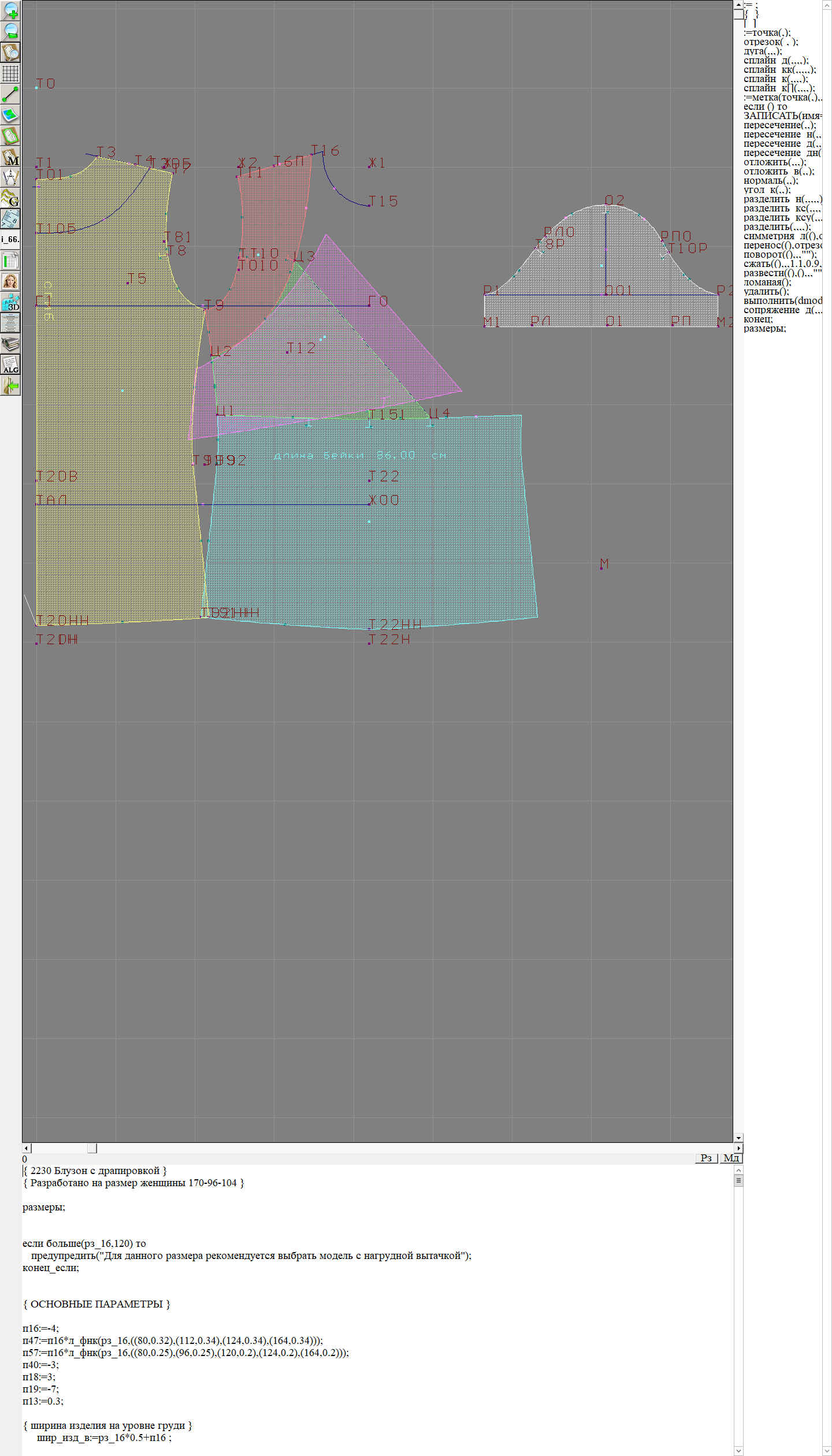Click the zoom in magnifier icon
832x1456 pixels.
pyautogui.click(x=10, y=10)
